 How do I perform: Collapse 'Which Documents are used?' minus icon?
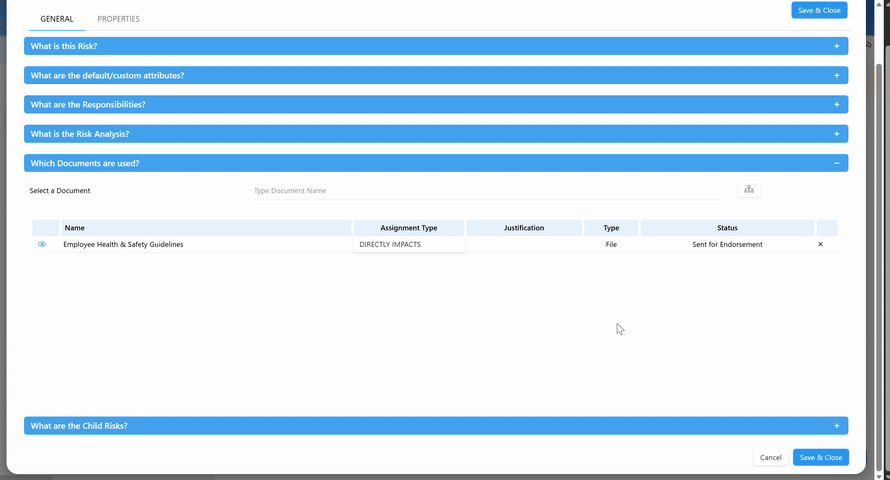tap(836, 163)
